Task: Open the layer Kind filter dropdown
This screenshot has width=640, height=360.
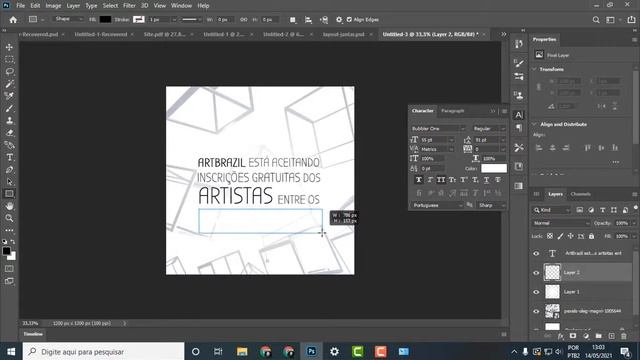Action: coord(552,210)
